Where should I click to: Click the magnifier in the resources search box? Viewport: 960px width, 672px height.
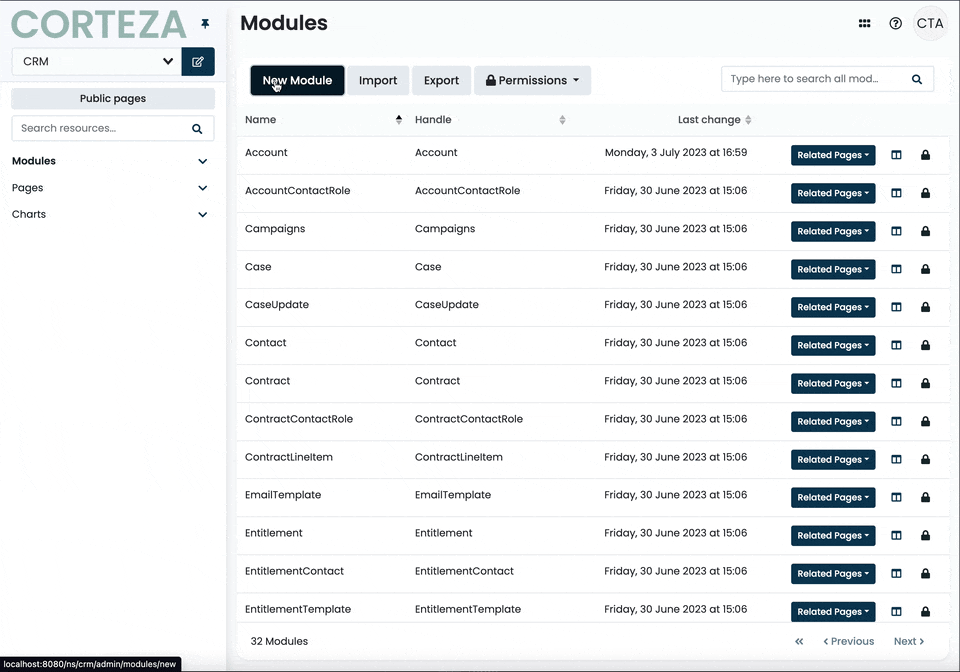pos(198,128)
